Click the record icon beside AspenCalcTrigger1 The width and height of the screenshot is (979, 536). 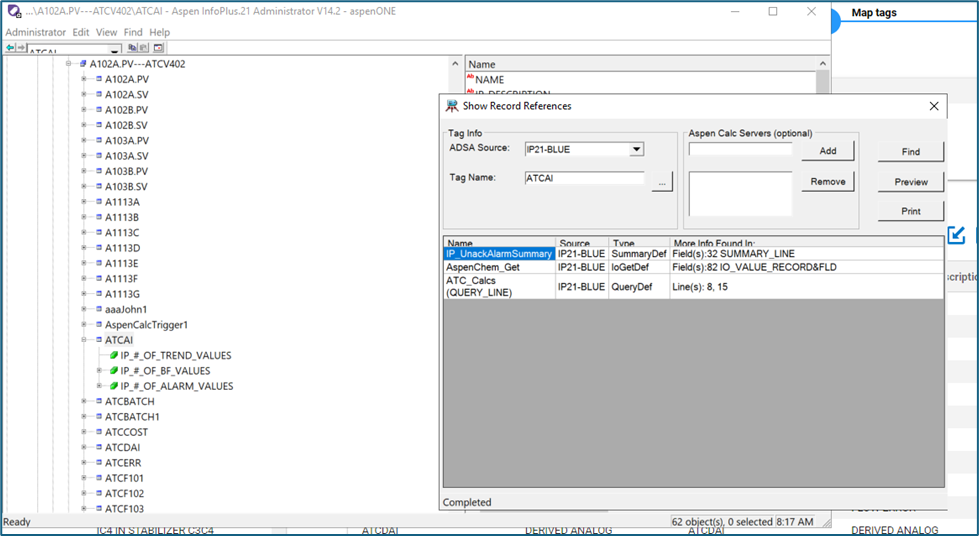coord(99,325)
